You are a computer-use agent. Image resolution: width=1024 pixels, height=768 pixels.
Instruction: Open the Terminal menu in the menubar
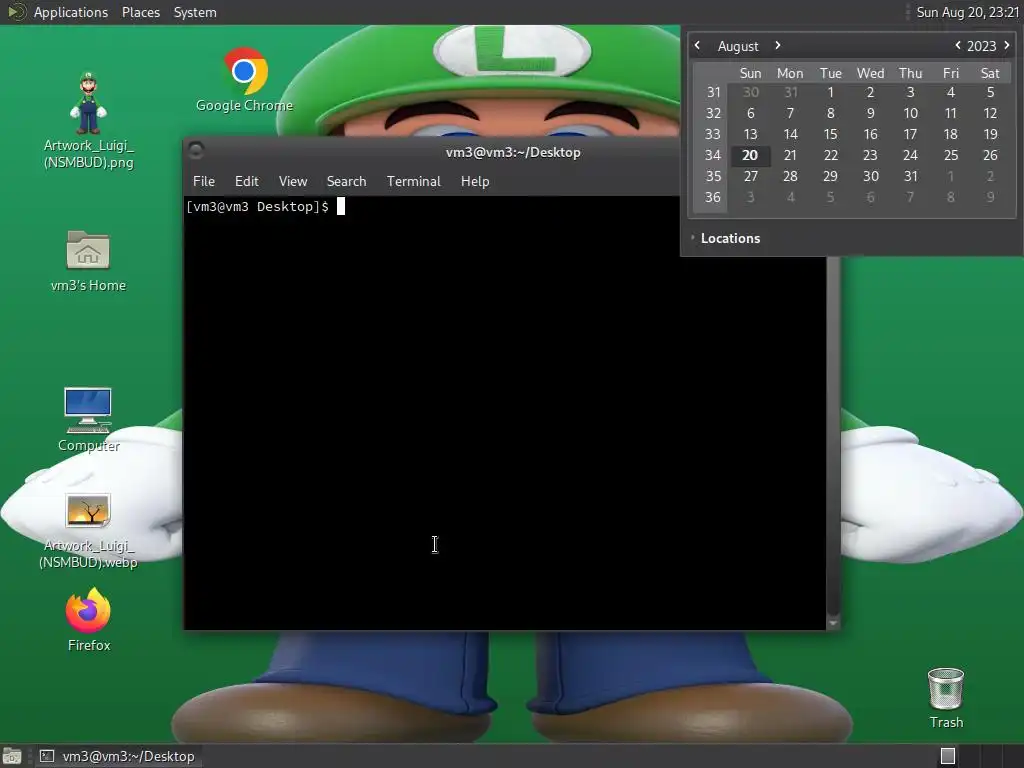click(x=413, y=182)
